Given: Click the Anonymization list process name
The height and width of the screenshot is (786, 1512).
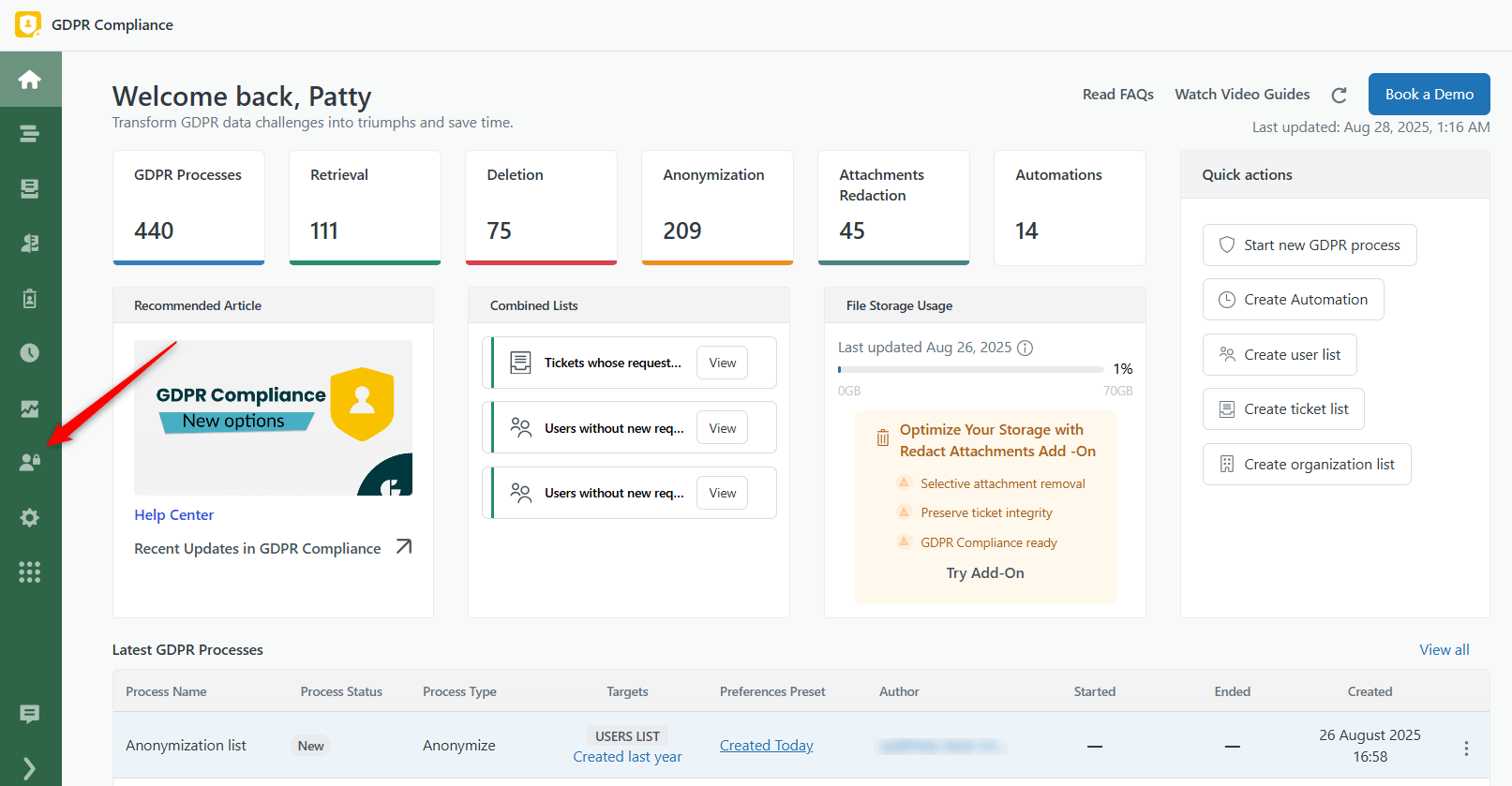Looking at the screenshot, I should (x=186, y=746).
